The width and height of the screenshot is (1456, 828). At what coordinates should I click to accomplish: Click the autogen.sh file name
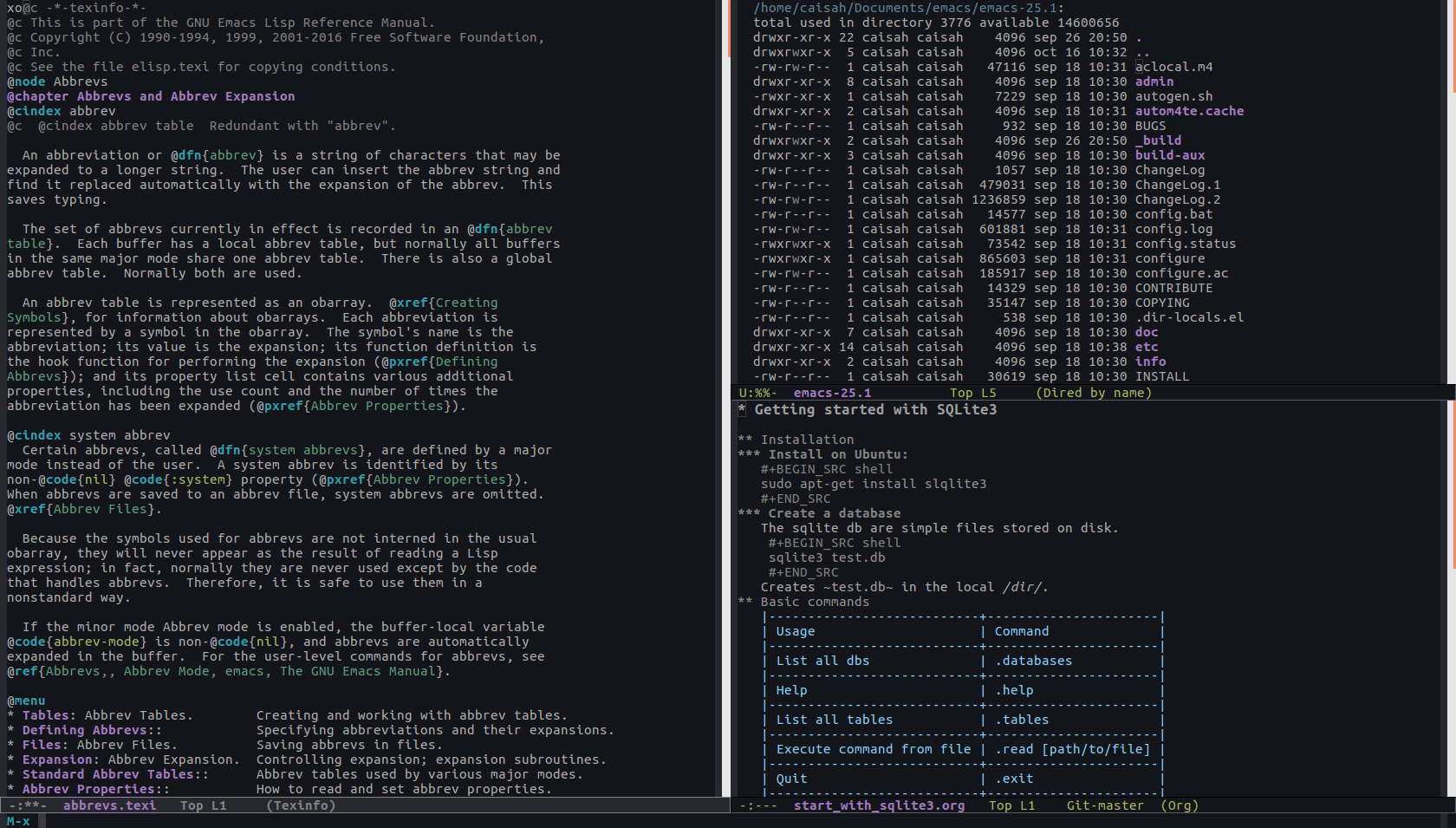pyautogui.click(x=1174, y=96)
